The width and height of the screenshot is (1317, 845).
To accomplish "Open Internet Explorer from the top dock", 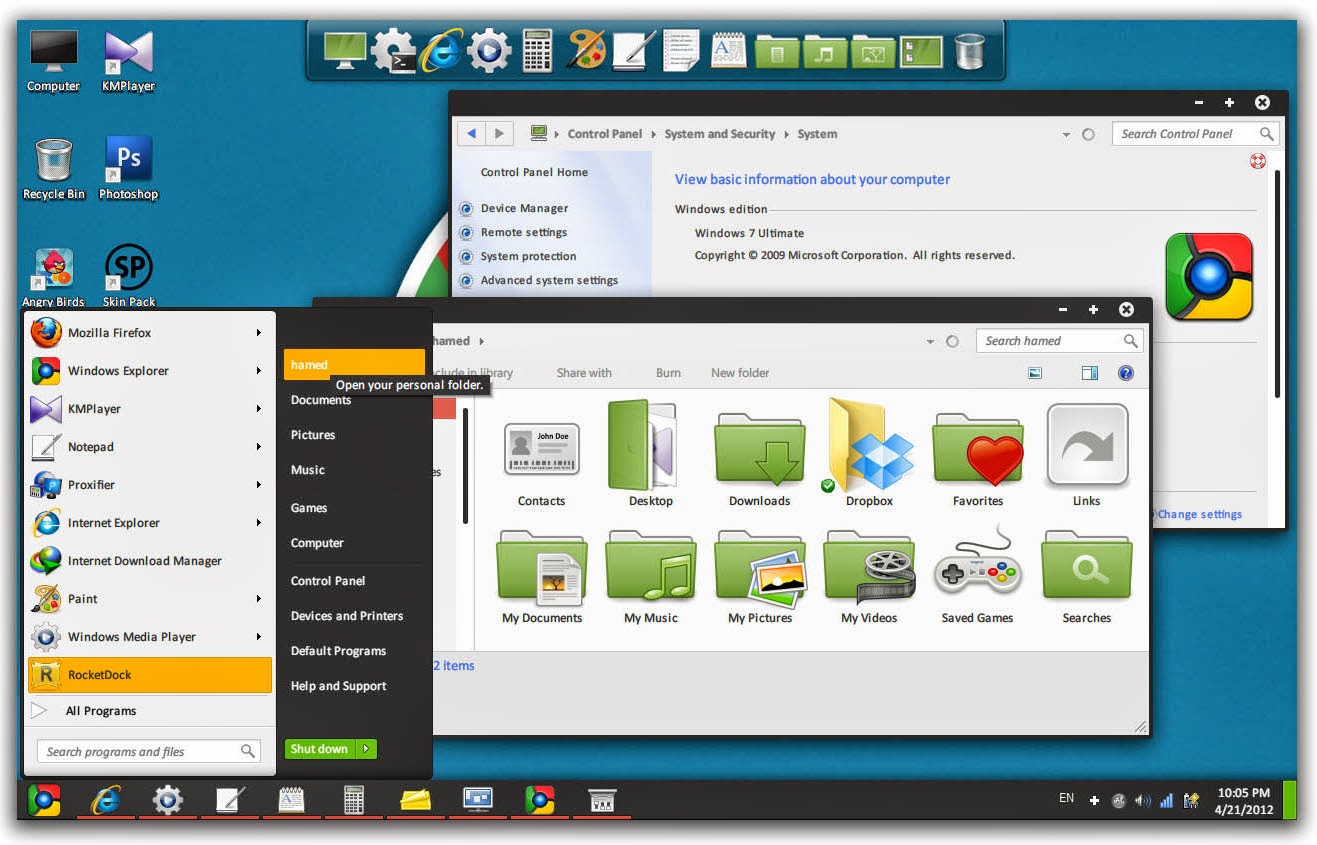I will [441, 49].
